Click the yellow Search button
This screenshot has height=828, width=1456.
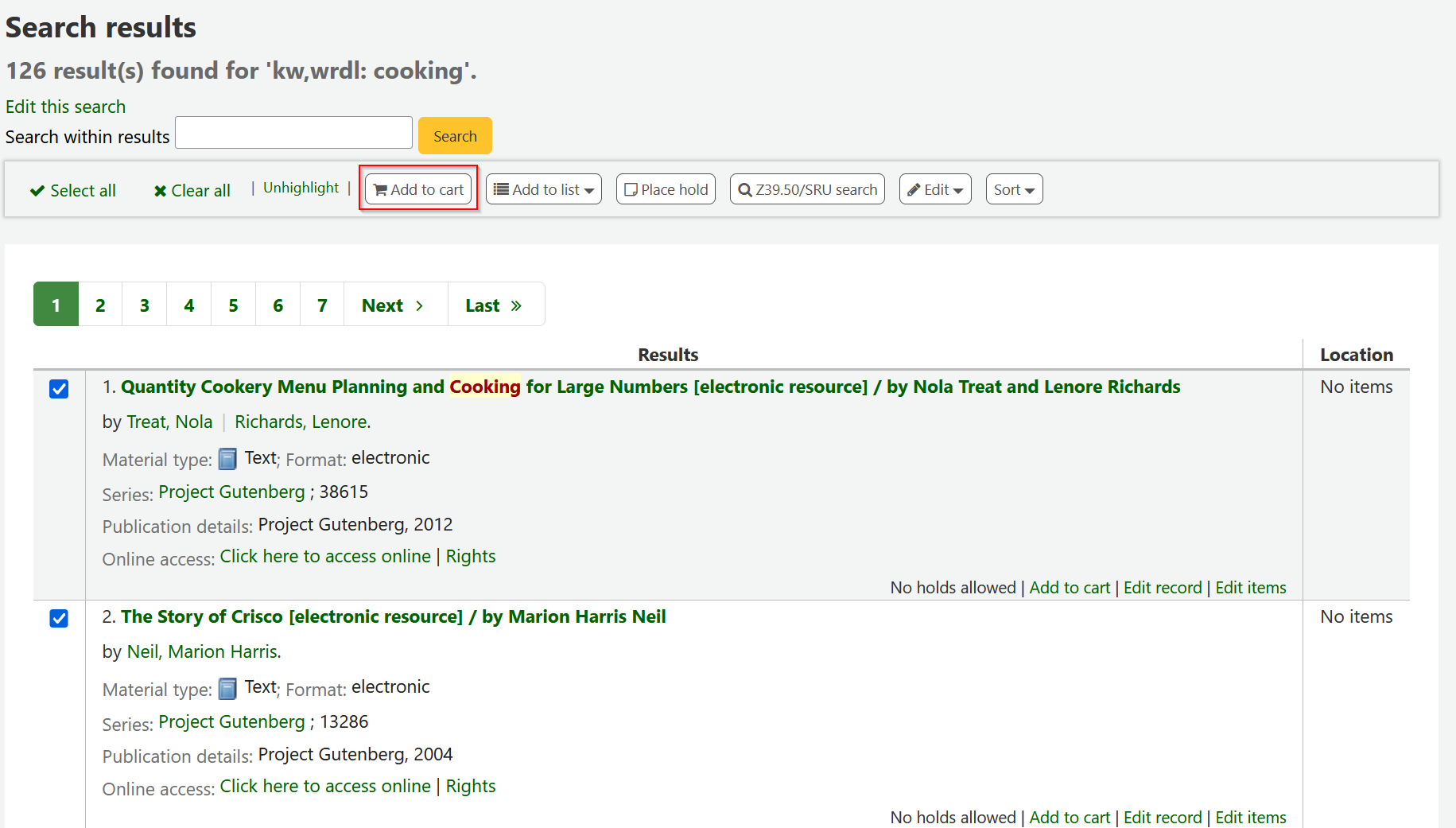tap(454, 135)
